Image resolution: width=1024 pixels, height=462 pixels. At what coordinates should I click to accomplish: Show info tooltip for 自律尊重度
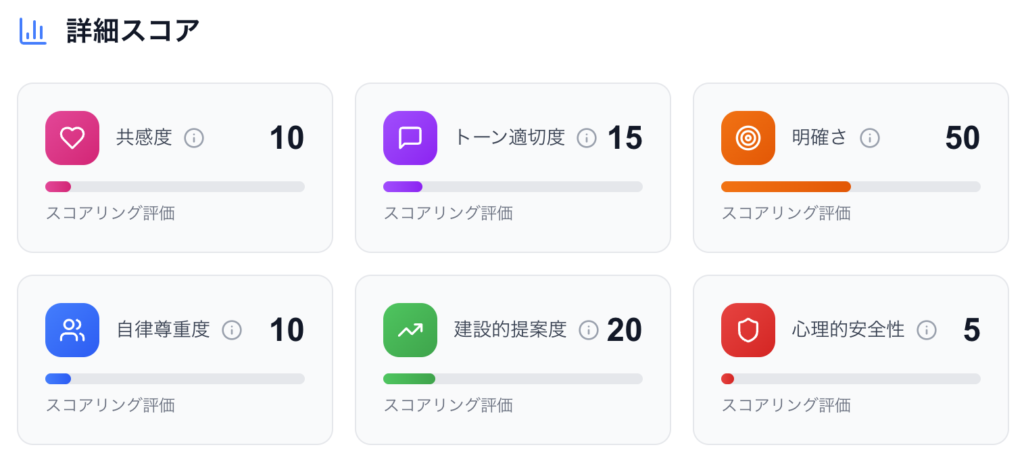click(232, 330)
